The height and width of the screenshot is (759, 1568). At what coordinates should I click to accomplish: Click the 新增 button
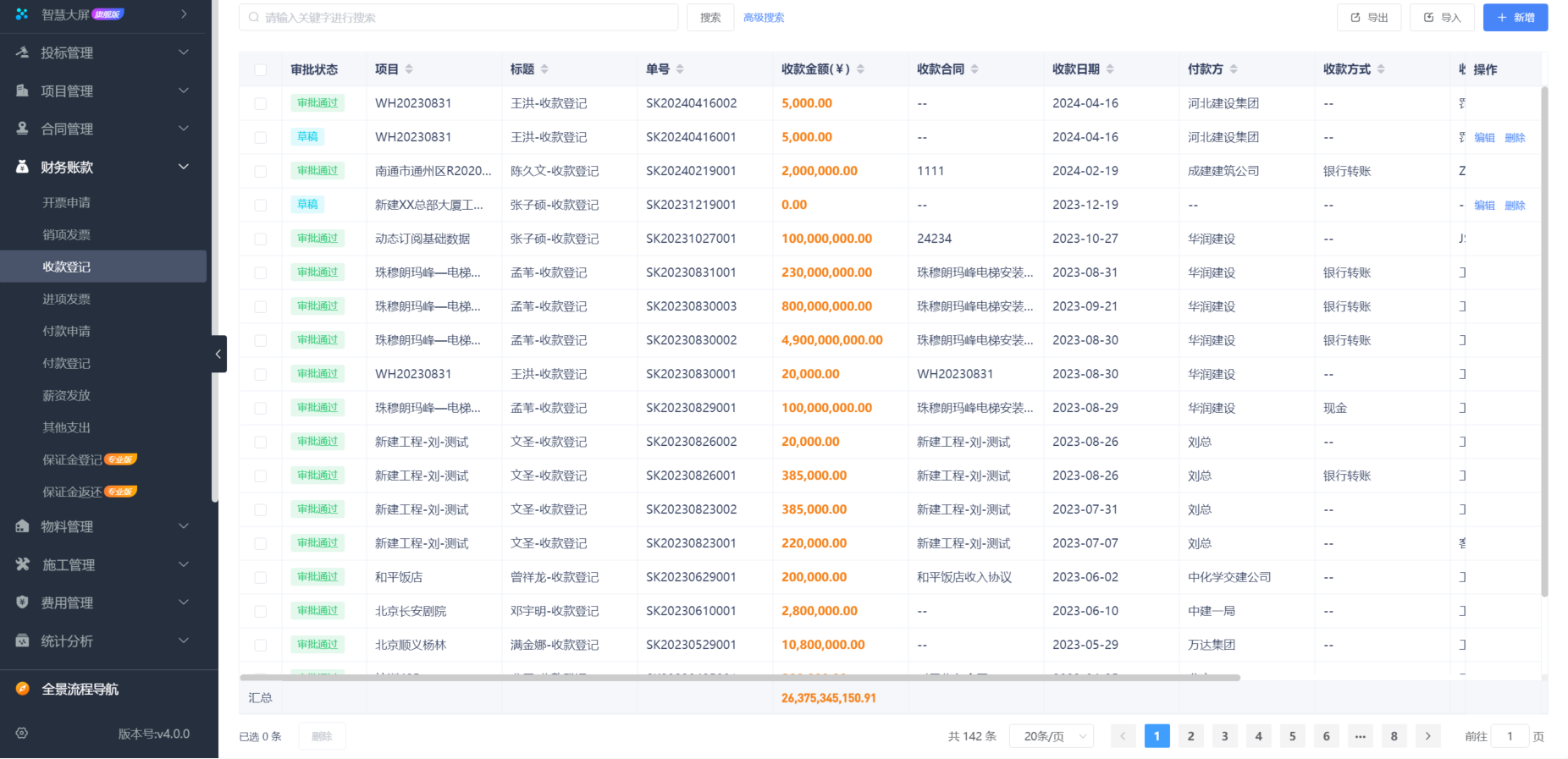coord(1515,18)
